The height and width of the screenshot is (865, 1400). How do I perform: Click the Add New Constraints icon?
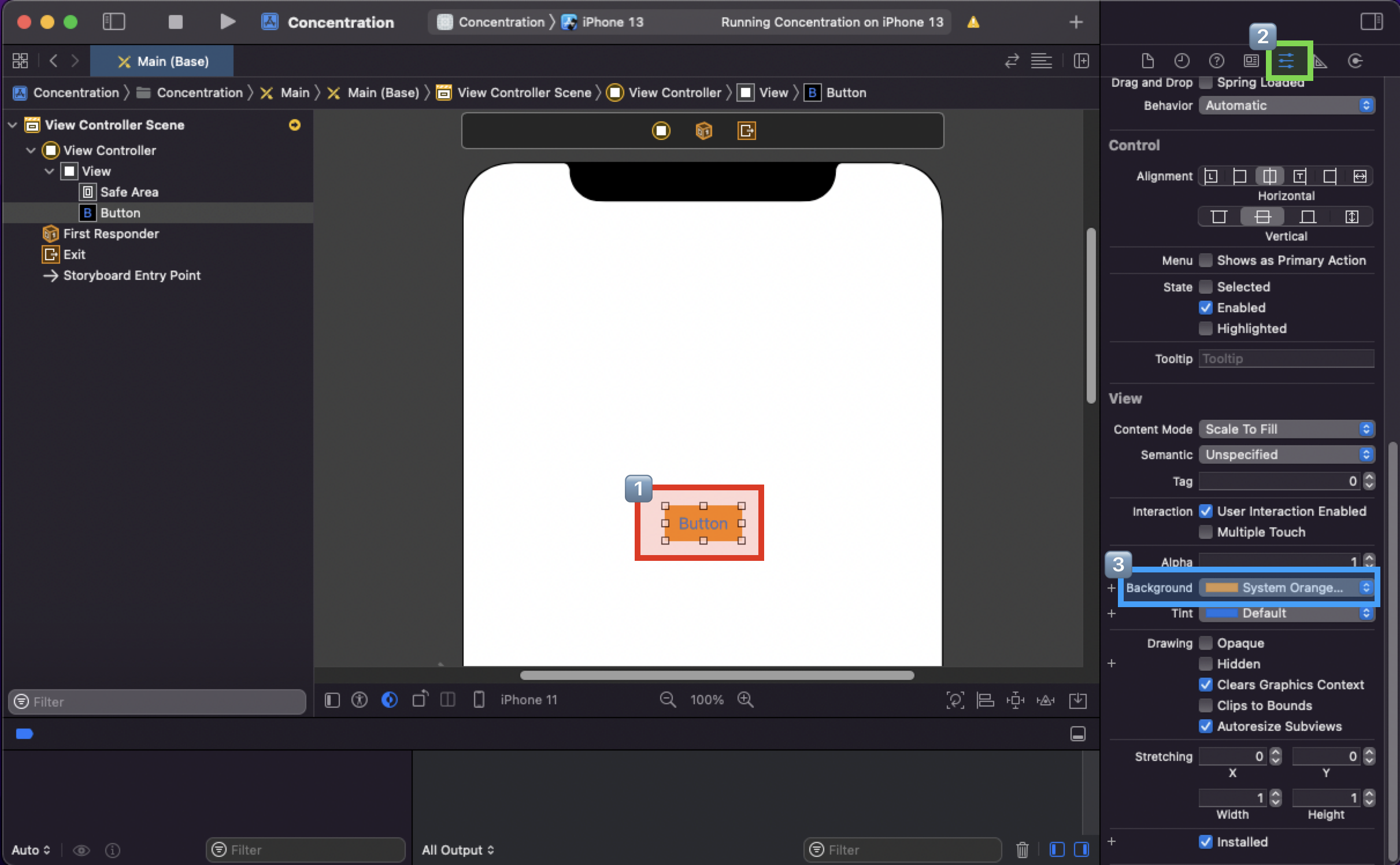[1015, 700]
